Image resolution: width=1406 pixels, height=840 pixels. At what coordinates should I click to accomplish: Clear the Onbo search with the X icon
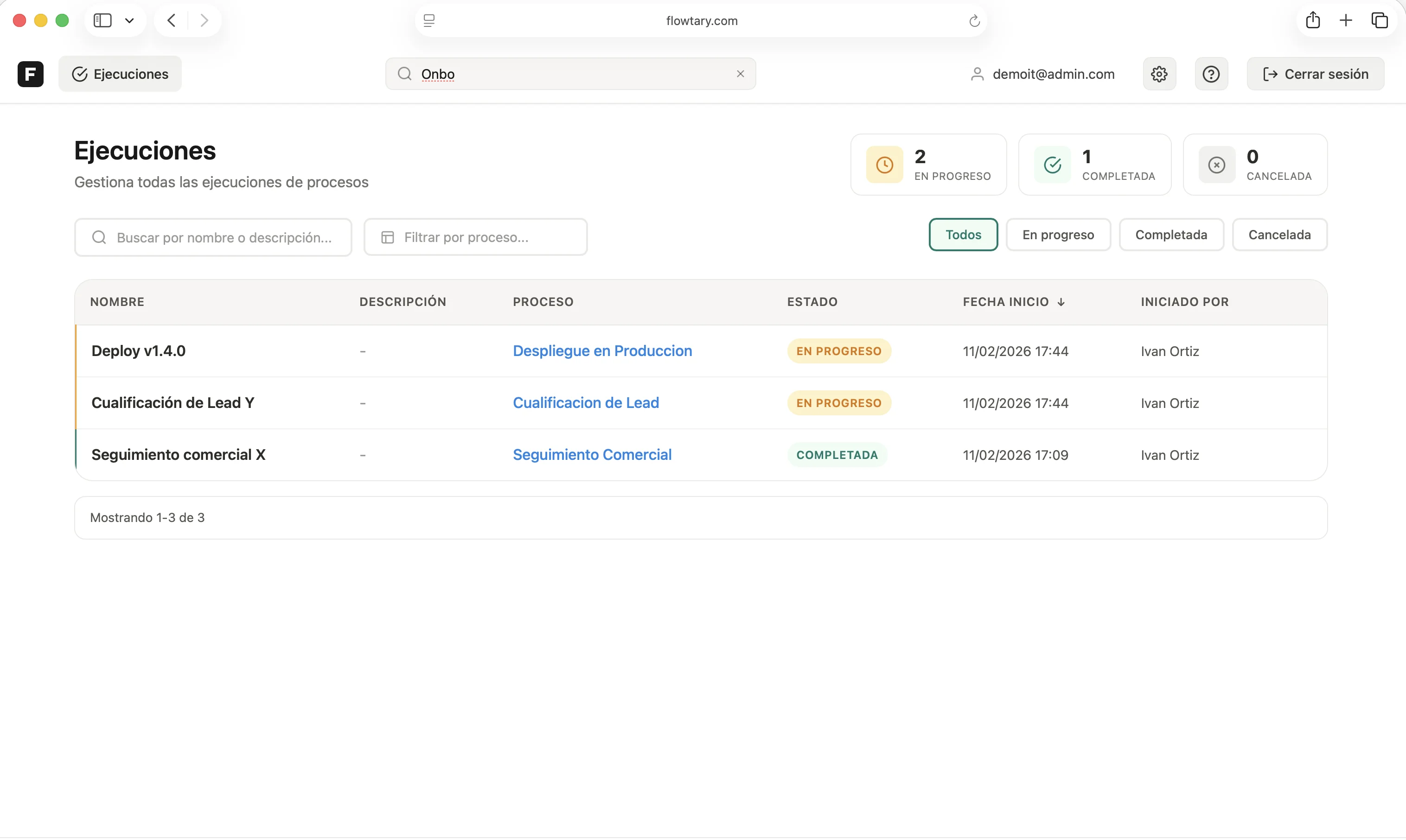pyautogui.click(x=740, y=74)
